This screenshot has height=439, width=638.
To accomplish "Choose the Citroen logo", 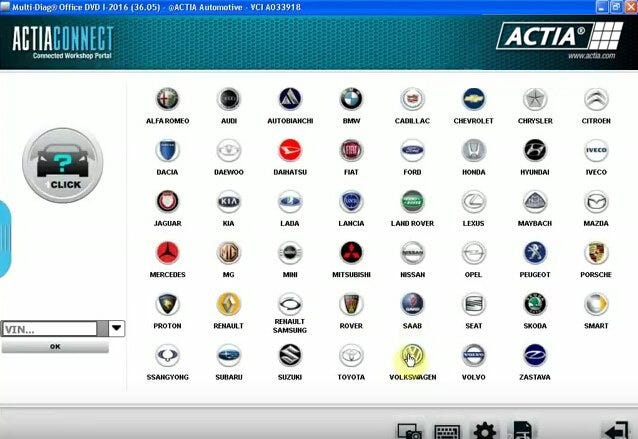I will click(596, 99).
